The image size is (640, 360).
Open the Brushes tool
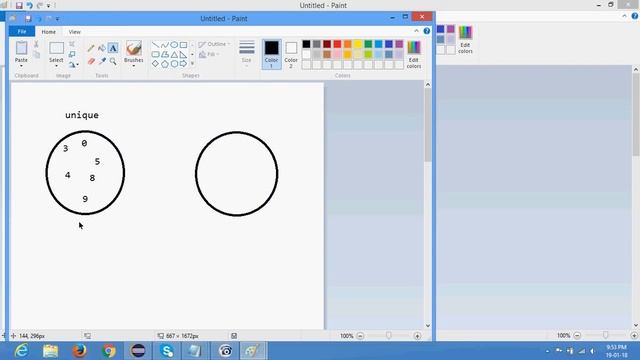[133, 52]
